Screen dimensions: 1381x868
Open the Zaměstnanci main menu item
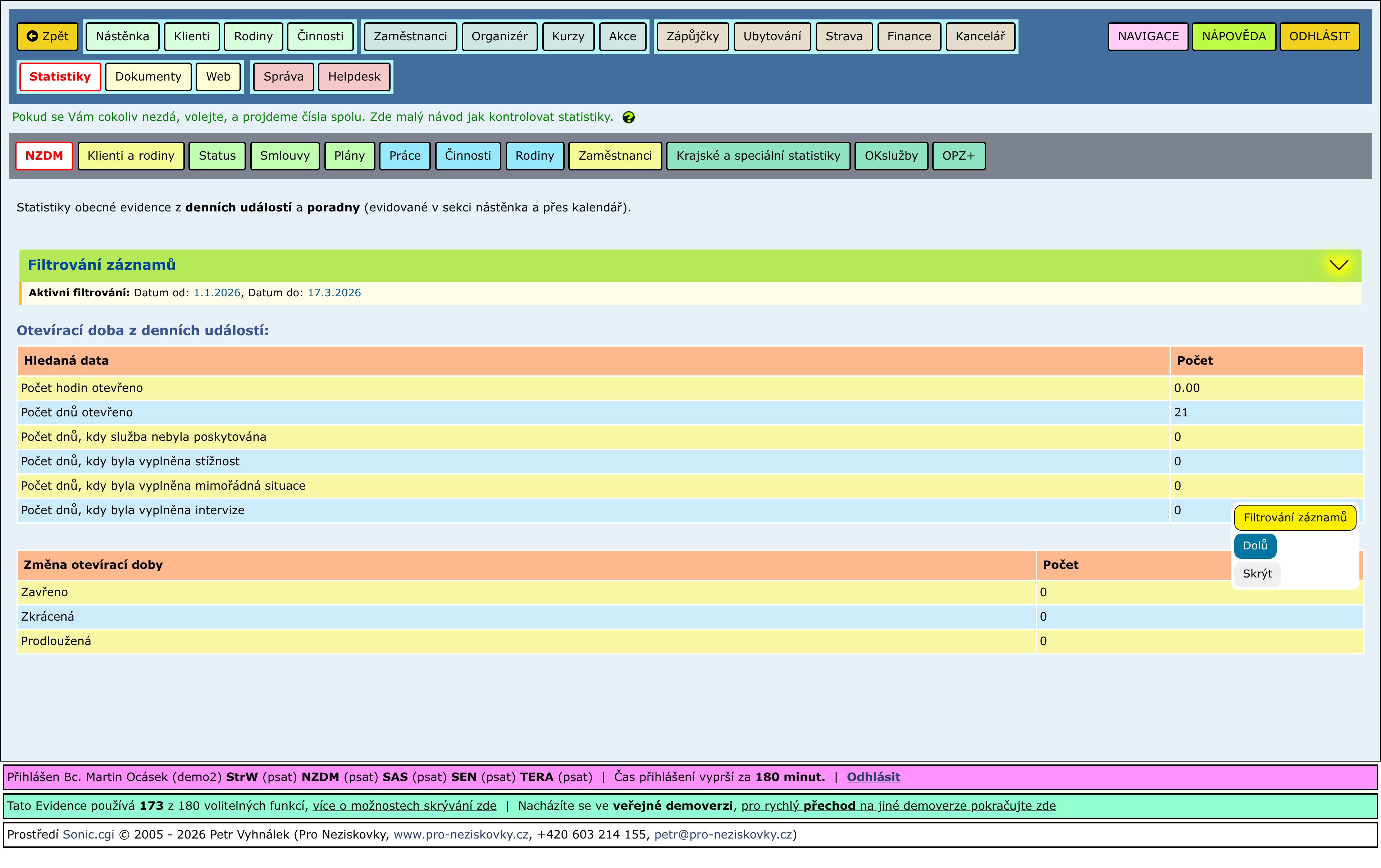tap(410, 37)
